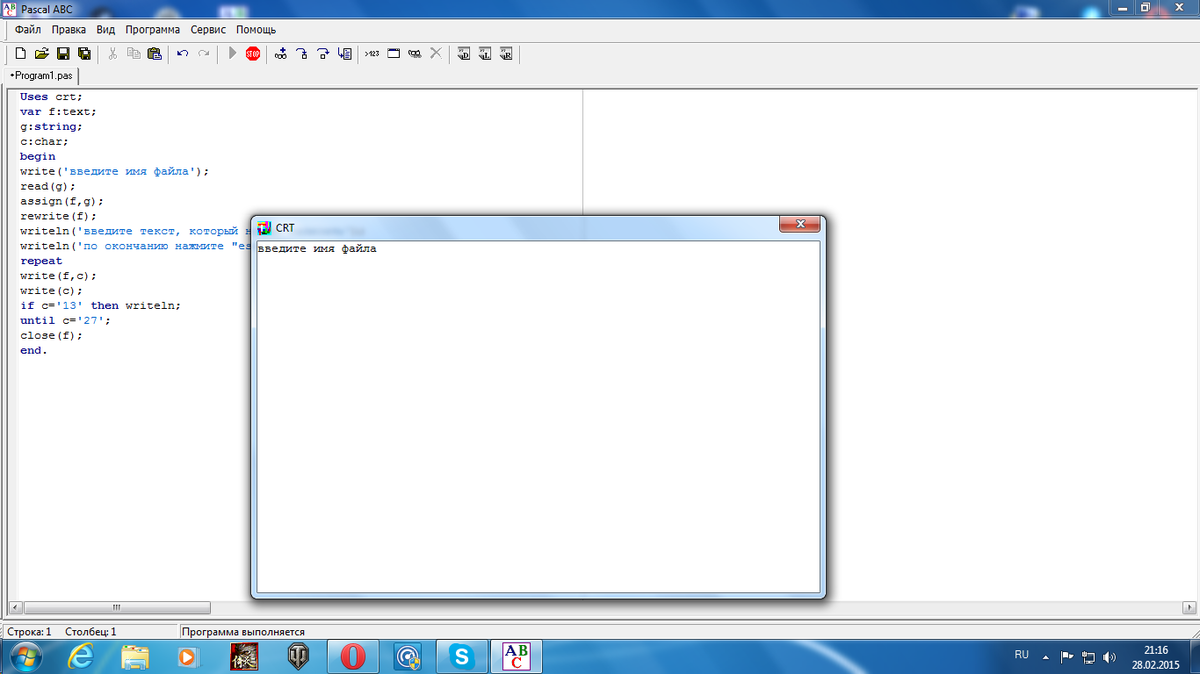This screenshot has width=1200, height=674.
Task: Click the toolbar window icon marked L
Action: click(485, 53)
